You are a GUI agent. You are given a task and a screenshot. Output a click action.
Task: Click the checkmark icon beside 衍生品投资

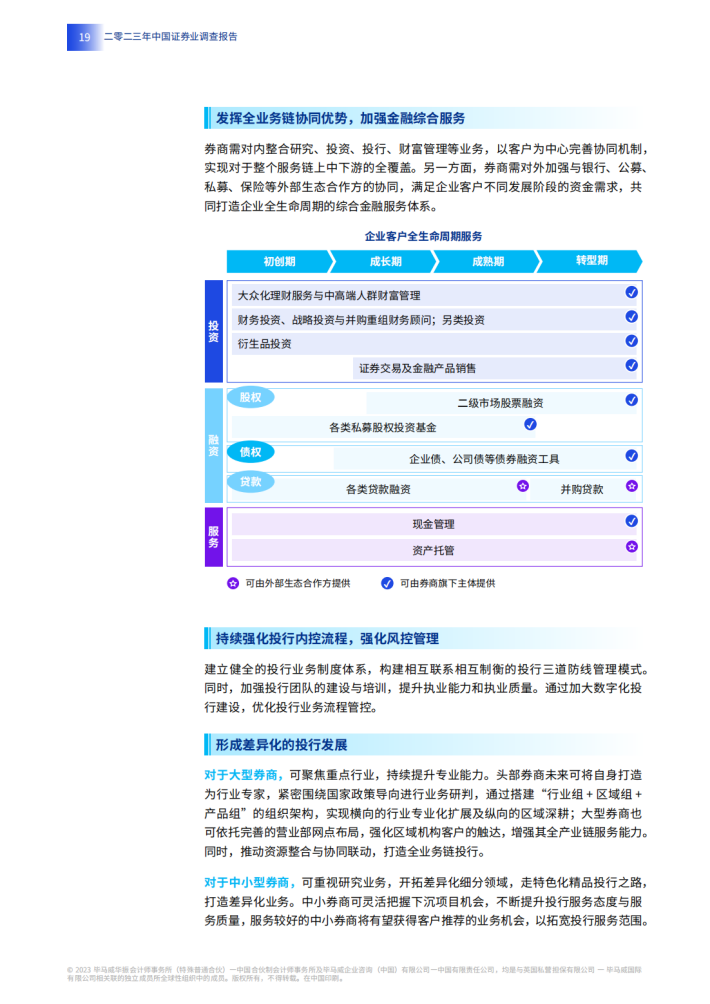[631, 341]
